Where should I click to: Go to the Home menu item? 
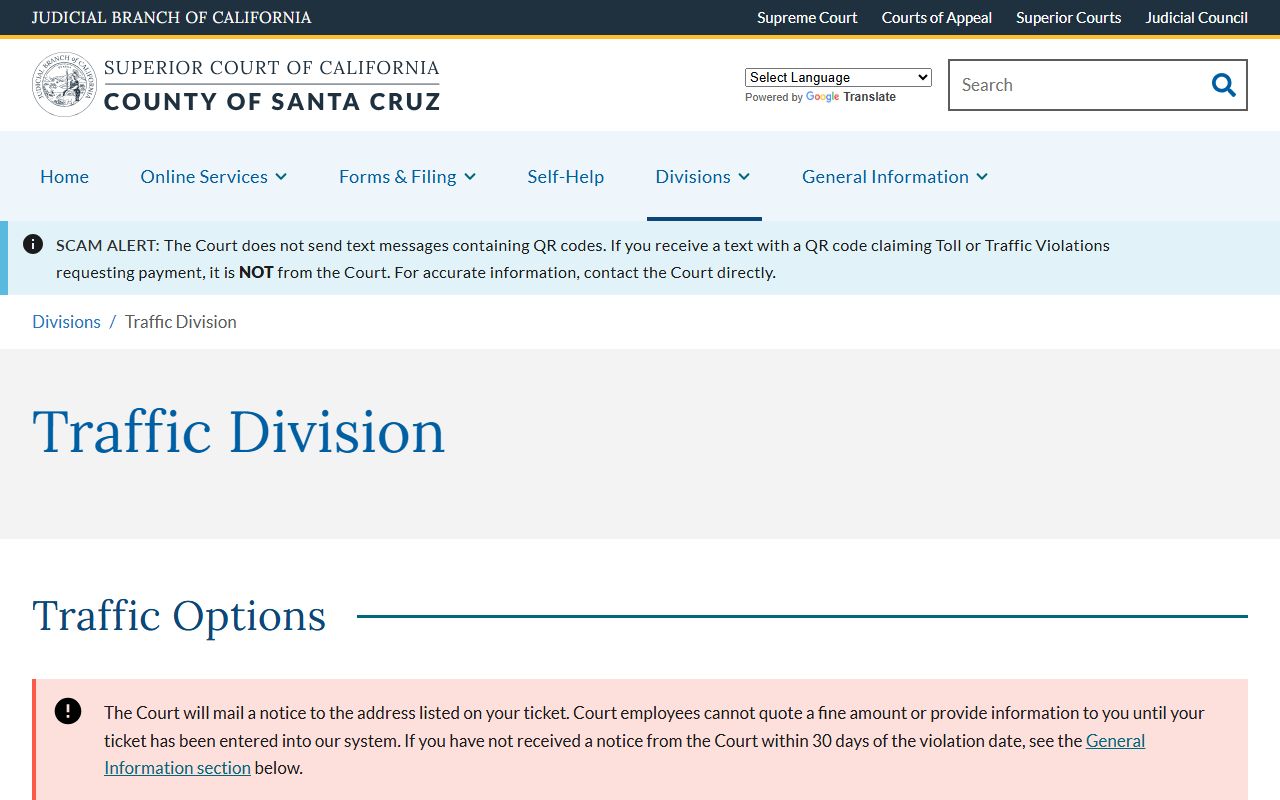pos(64,176)
